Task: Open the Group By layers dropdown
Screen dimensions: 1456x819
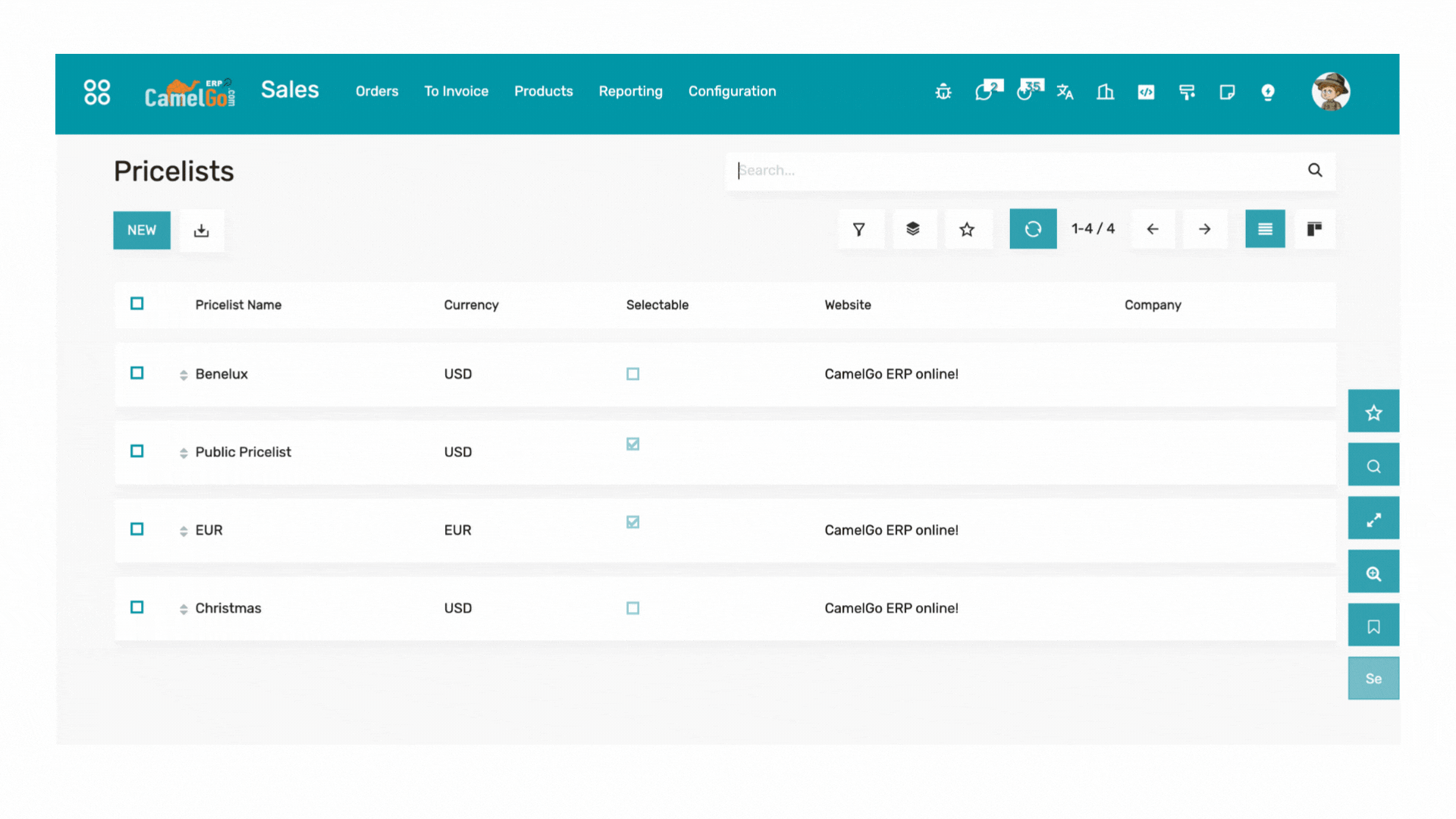Action: click(x=913, y=229)
